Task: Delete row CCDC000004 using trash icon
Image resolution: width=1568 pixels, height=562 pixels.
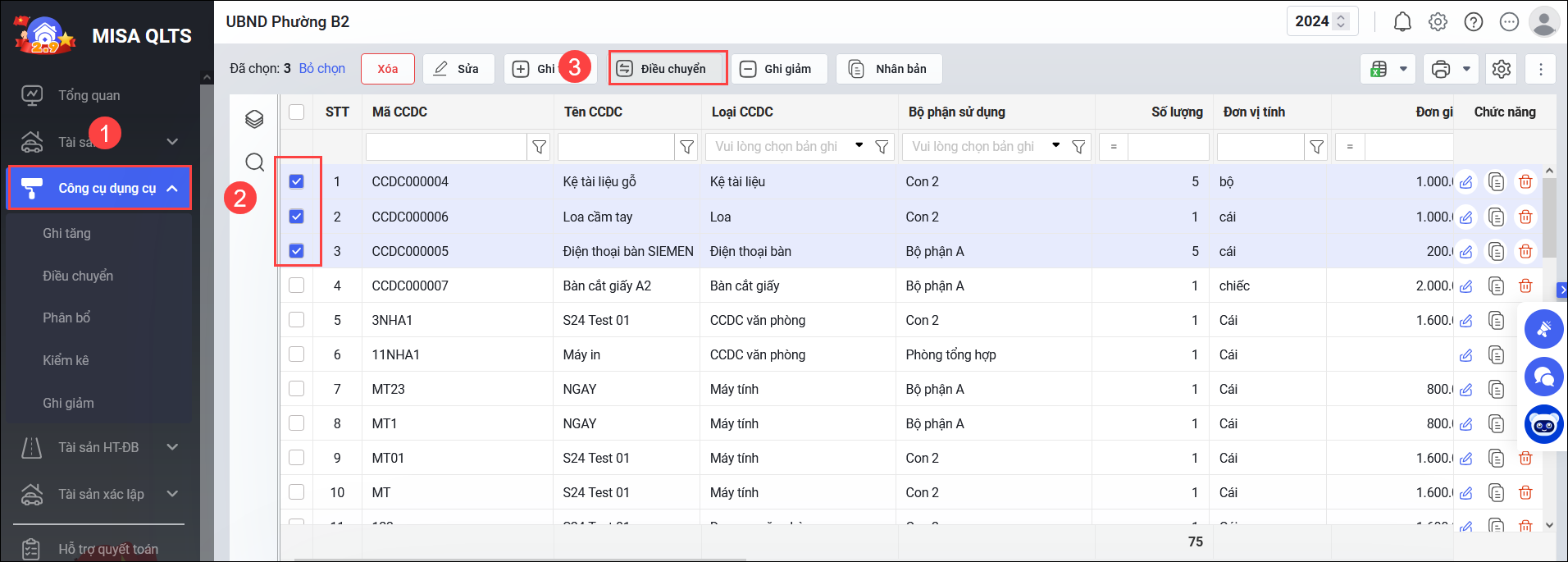Action: point(1525,182)
